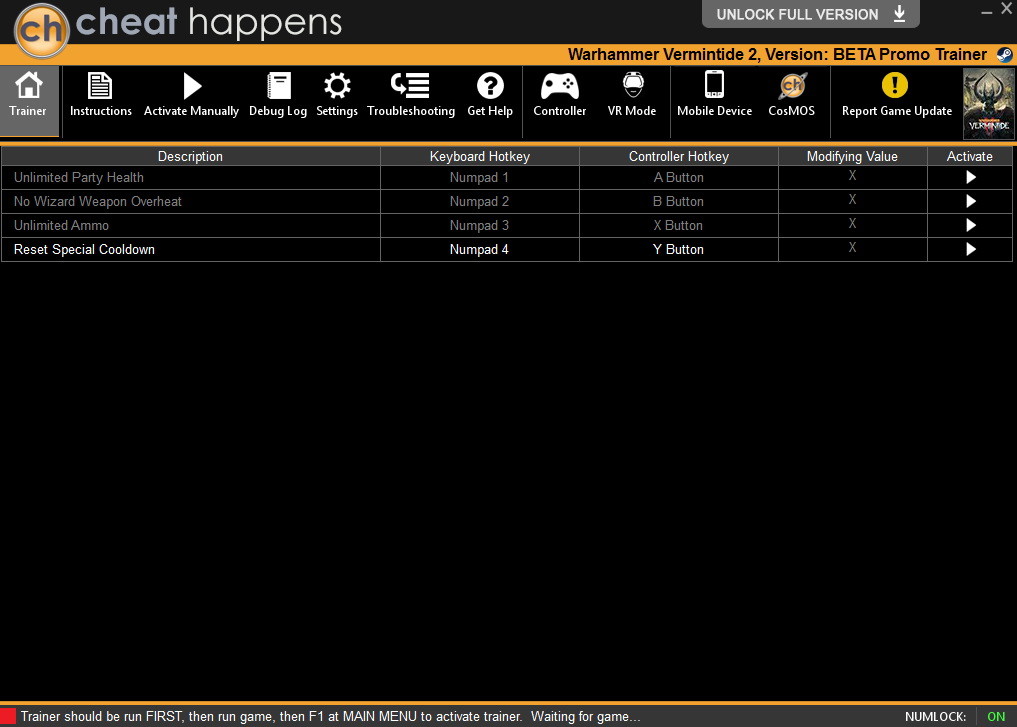Image resolution: width=1017 pixels, height=727 pixels.
Task: Open the Instructions page
Action: pyautogui.click(x=101, y=95)
